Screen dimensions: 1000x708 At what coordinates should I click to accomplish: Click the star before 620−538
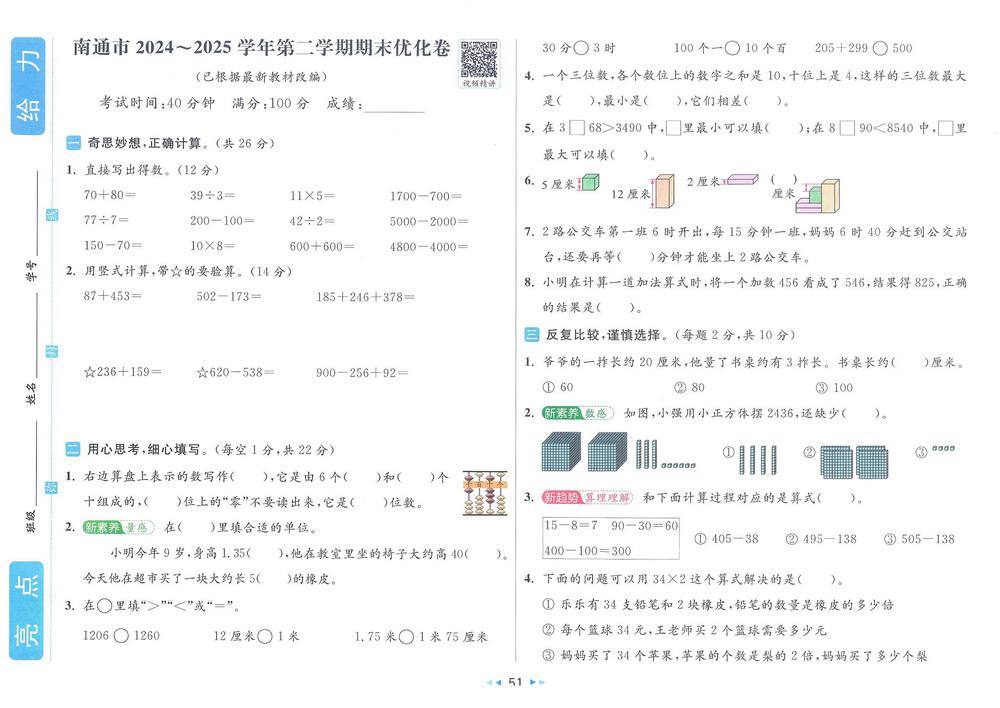coord(202,372)
